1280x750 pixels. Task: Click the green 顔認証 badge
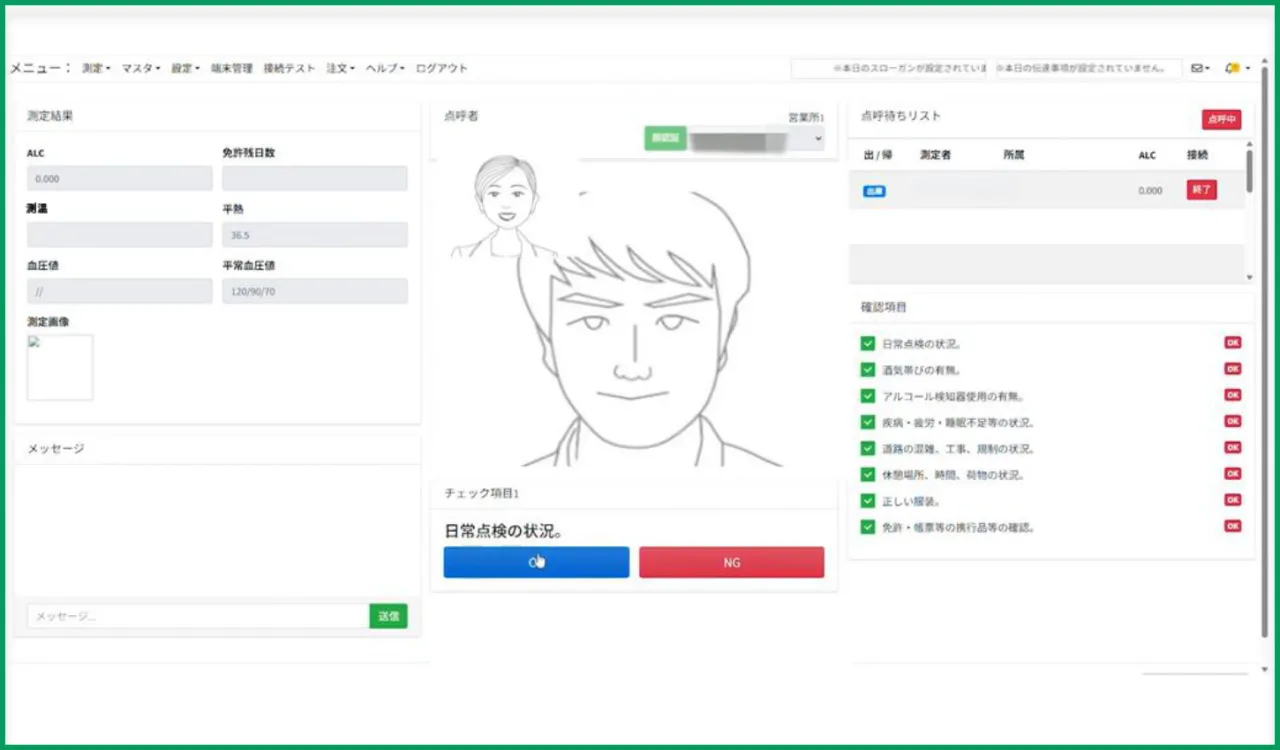[665, 138]
